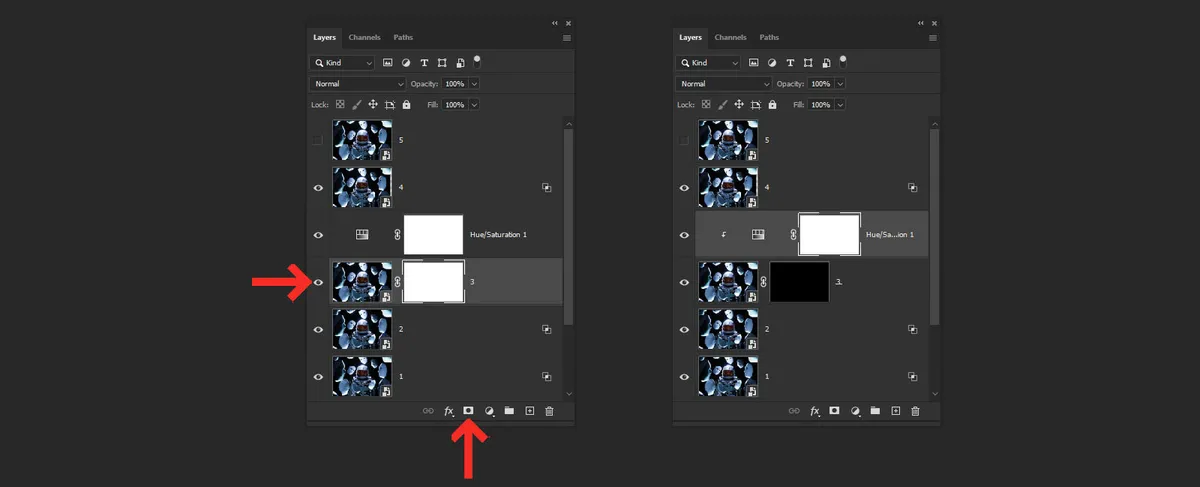1200x487 pixels.
Task: Lock all padlock icon in right panel
Action: [772, 104]
